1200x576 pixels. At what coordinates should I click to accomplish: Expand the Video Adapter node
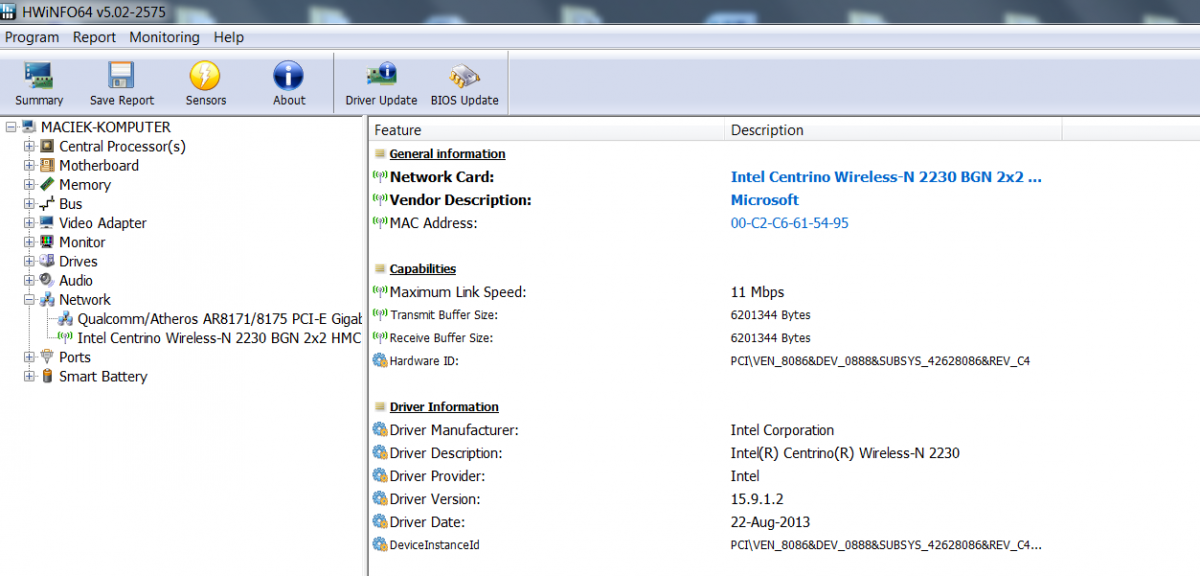29,223
